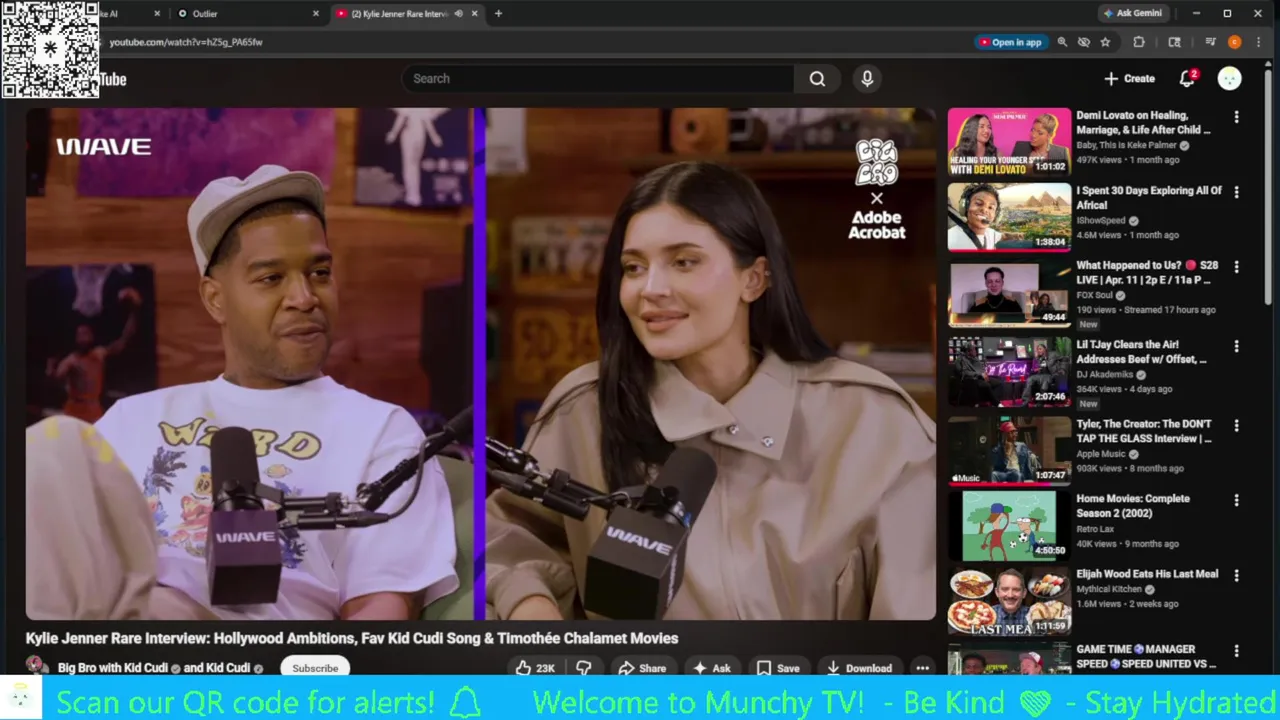1280x720 pixels.
Task: Click Open in app in the address bar
Action: (1010, 42)
